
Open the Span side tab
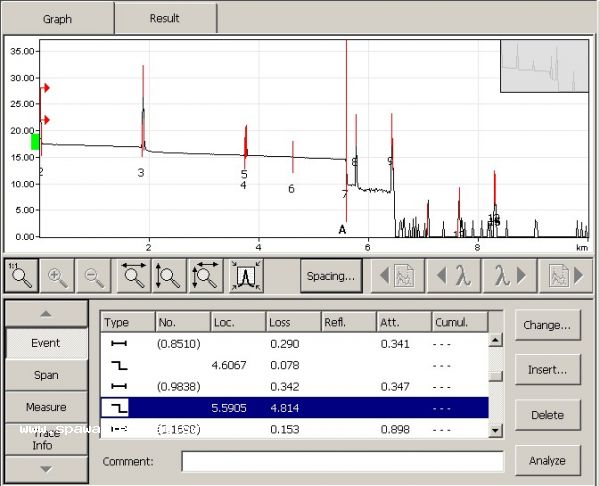pos(46,375)
